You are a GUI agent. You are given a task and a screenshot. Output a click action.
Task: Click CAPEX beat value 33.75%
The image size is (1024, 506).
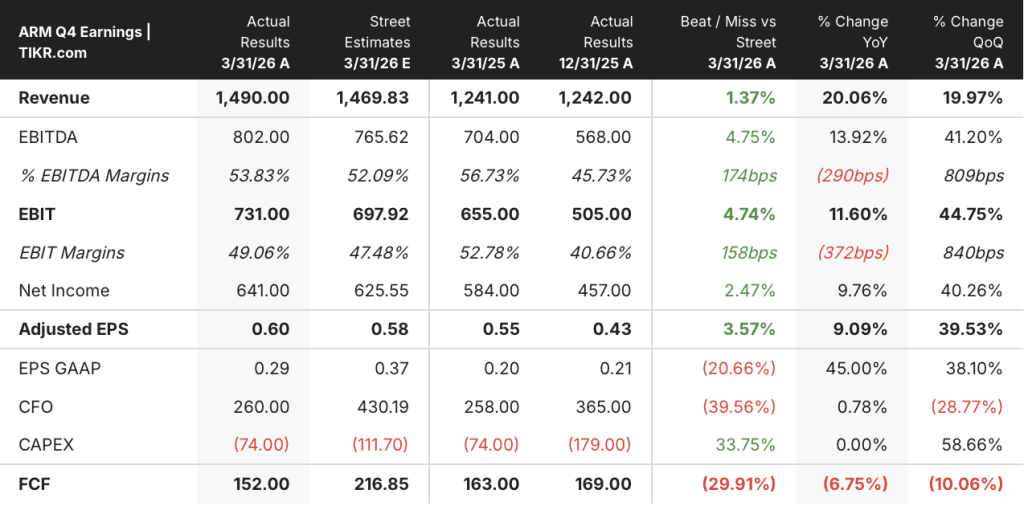(x=745, y=445)
